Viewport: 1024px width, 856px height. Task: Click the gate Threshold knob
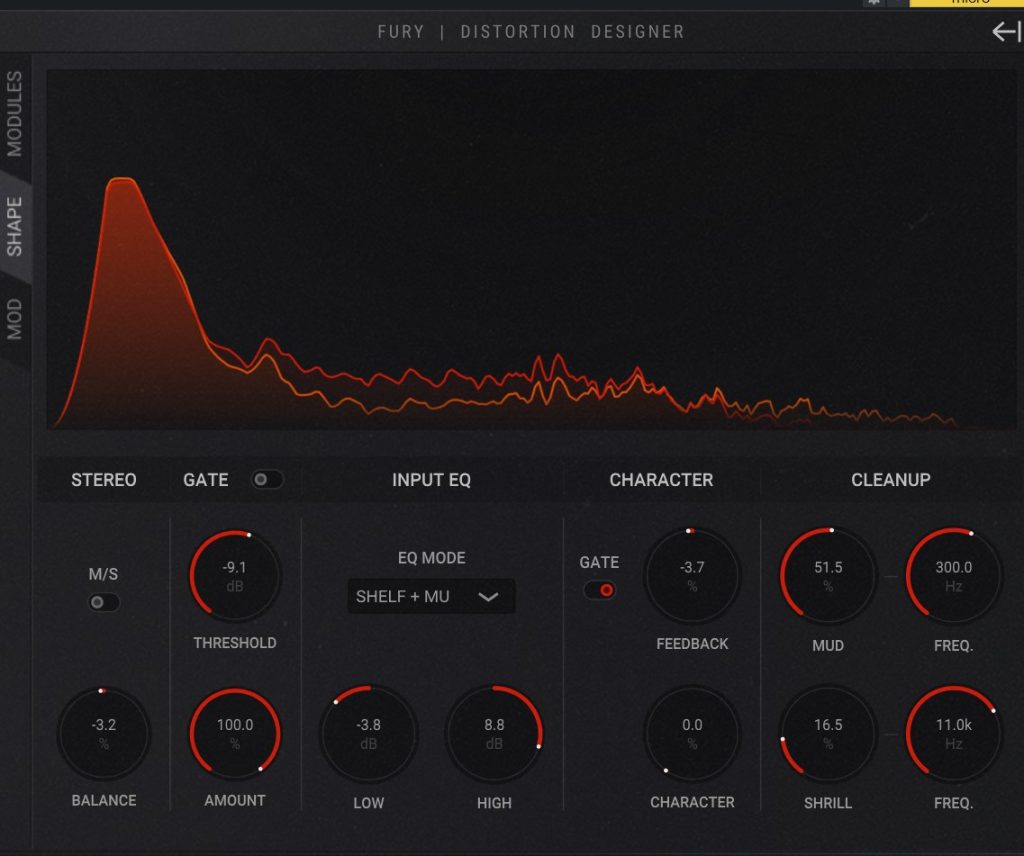[x=235, y=576]
